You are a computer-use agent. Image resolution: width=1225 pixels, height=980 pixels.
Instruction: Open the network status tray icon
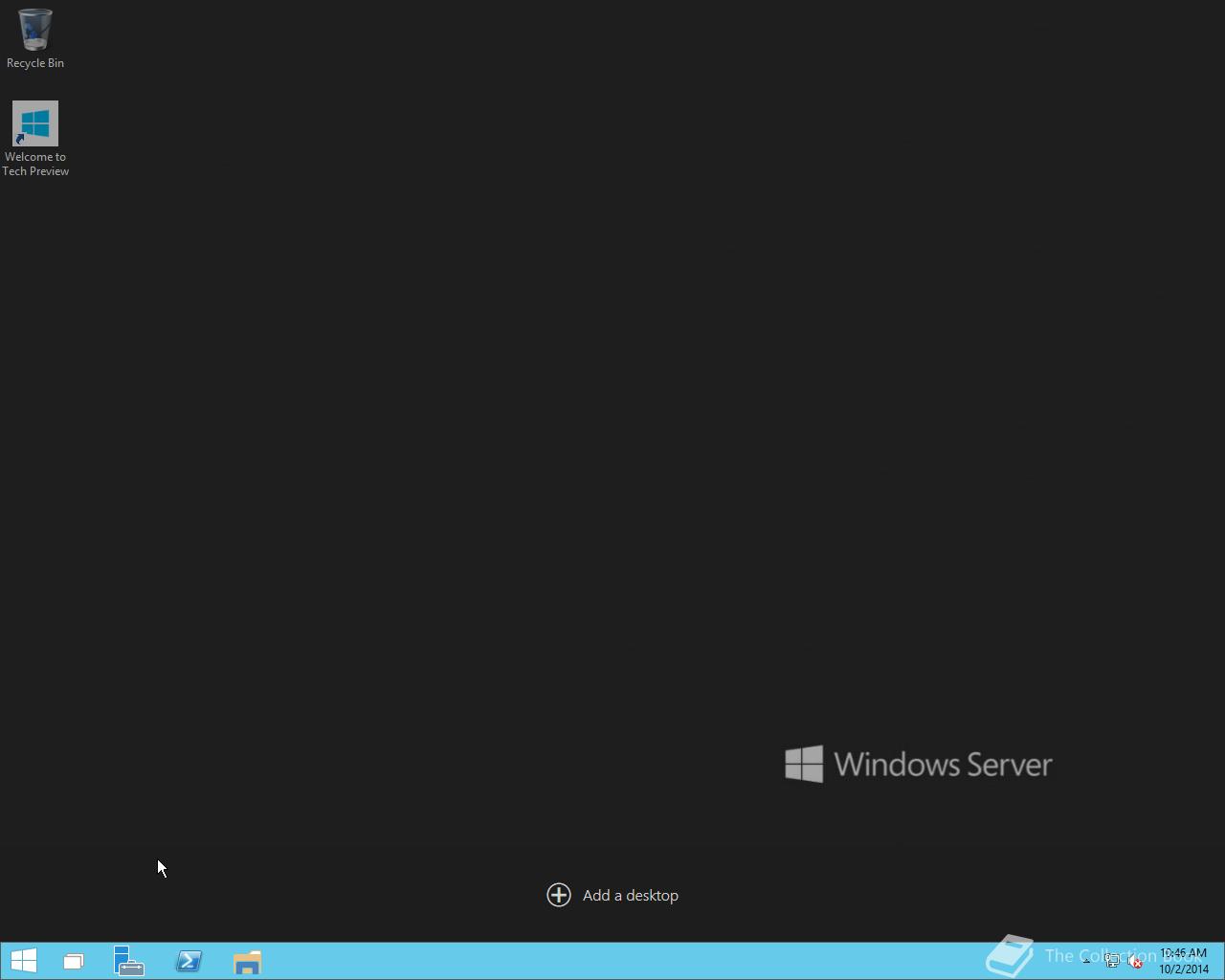(1112, 961)
